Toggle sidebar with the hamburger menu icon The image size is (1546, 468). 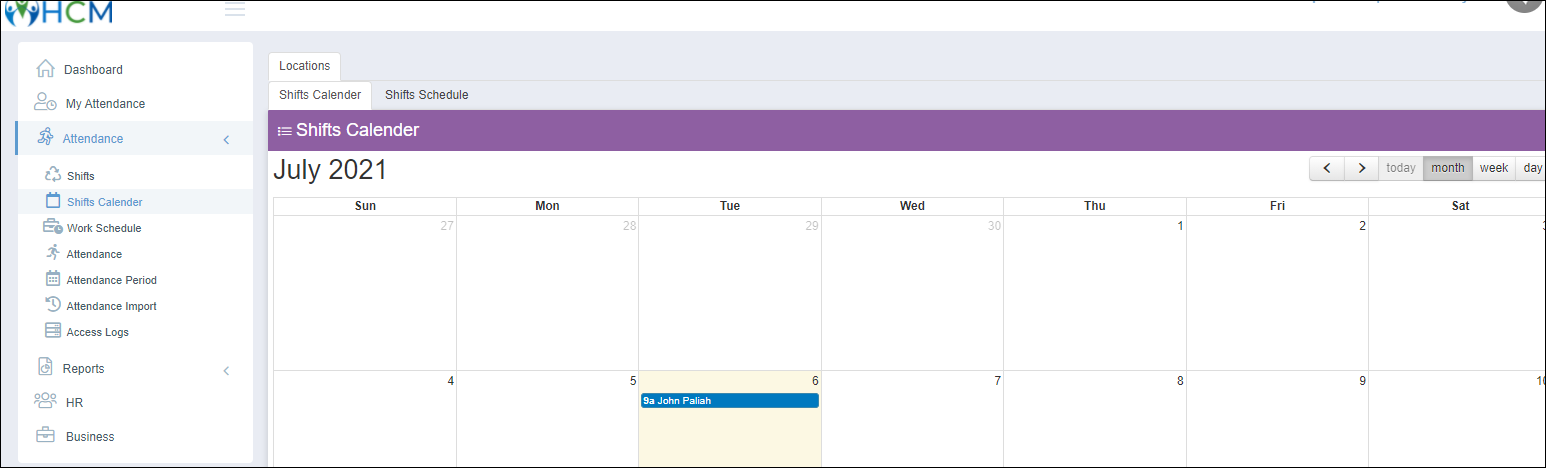pyautogui.click(x=235, y=10)
